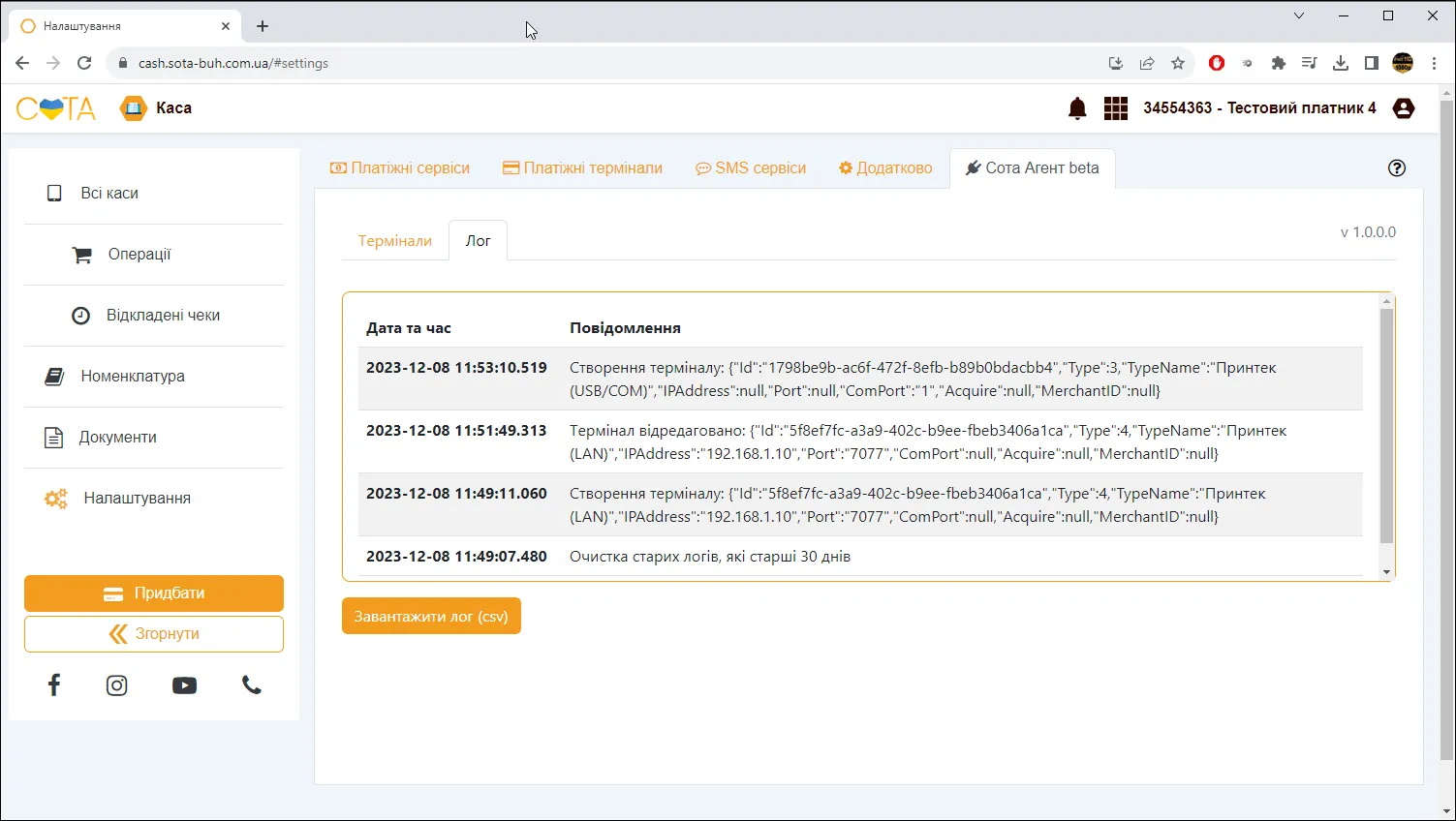This screenshot has height=821, width=1456.
Task: Switch to SMS сервіси tab
Action: click(x=751, y=167)
